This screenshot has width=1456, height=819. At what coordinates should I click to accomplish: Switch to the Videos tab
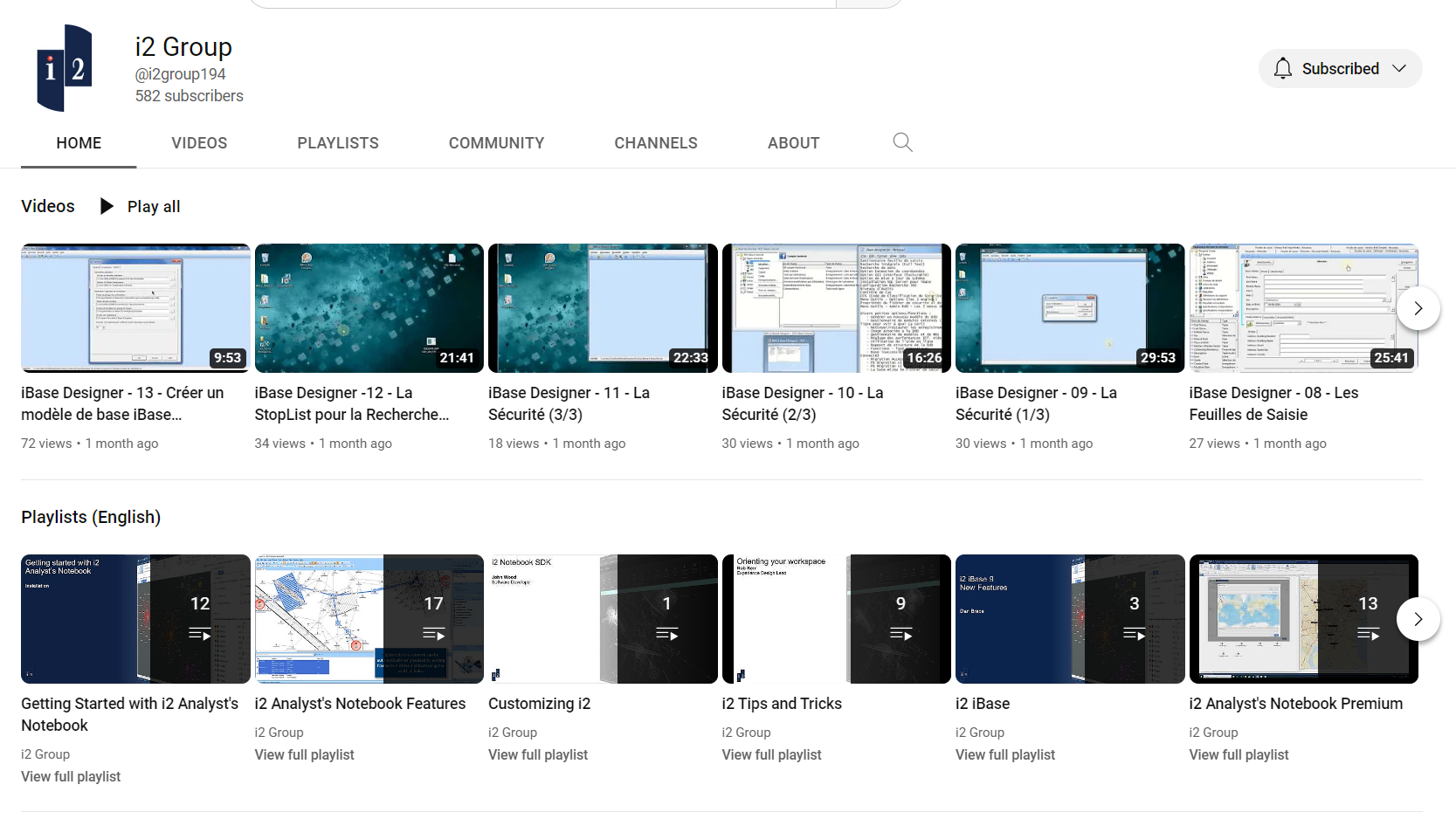tap(199, 143)
